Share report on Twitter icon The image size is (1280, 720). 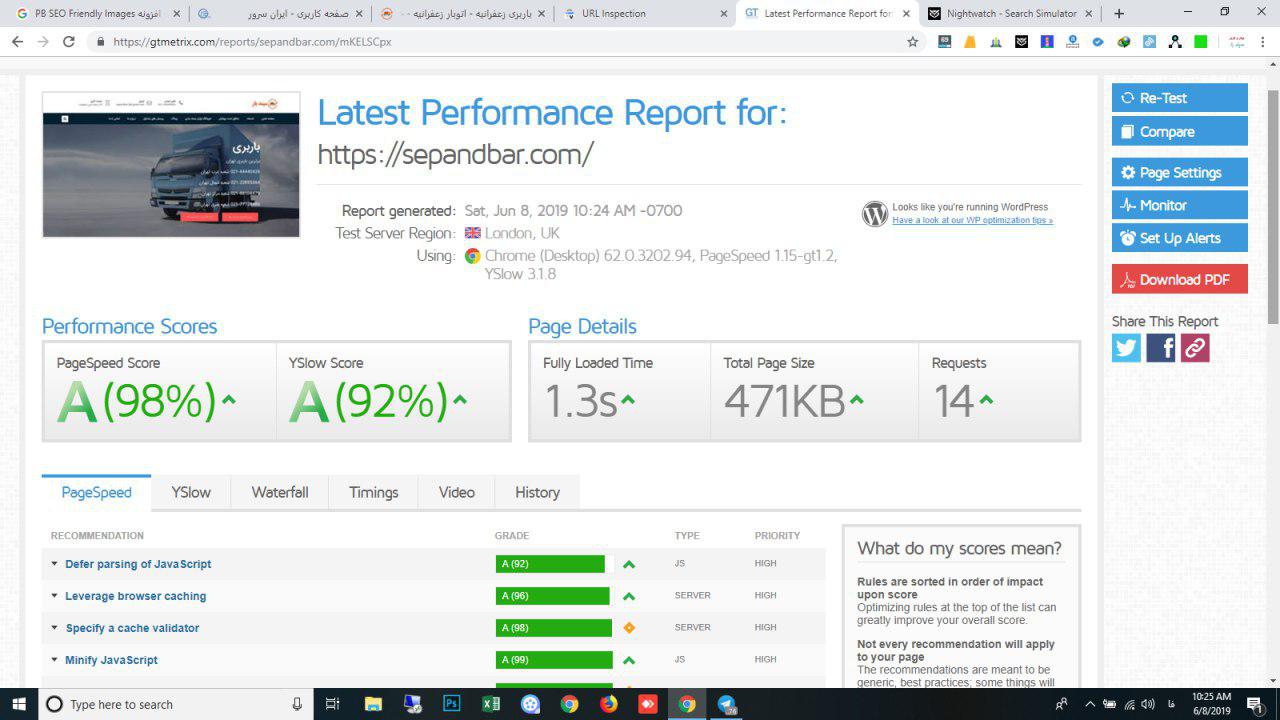(x=1126, y=347)
